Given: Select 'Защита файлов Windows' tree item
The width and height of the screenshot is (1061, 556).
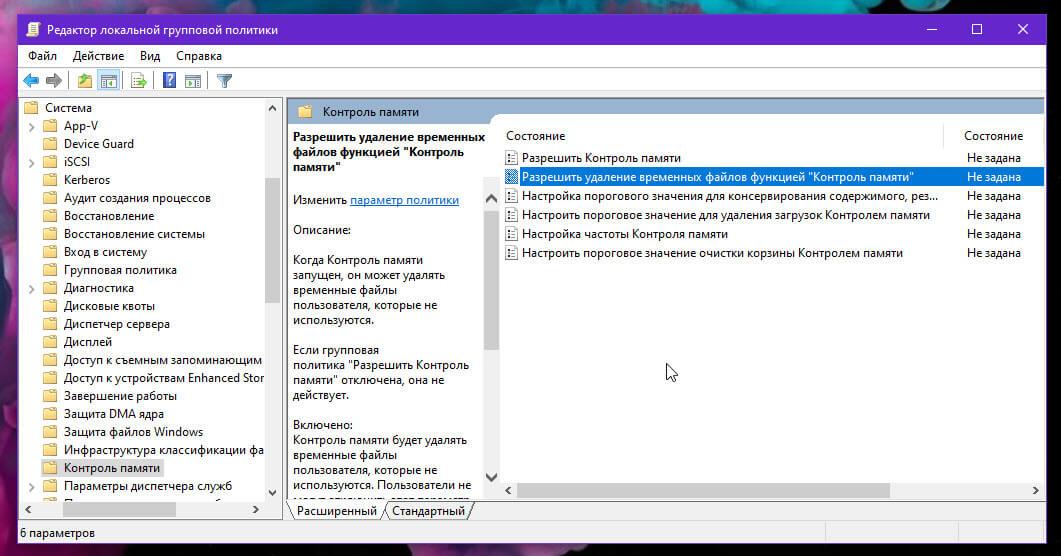Looking at the screenshot, I should point(133,432).
